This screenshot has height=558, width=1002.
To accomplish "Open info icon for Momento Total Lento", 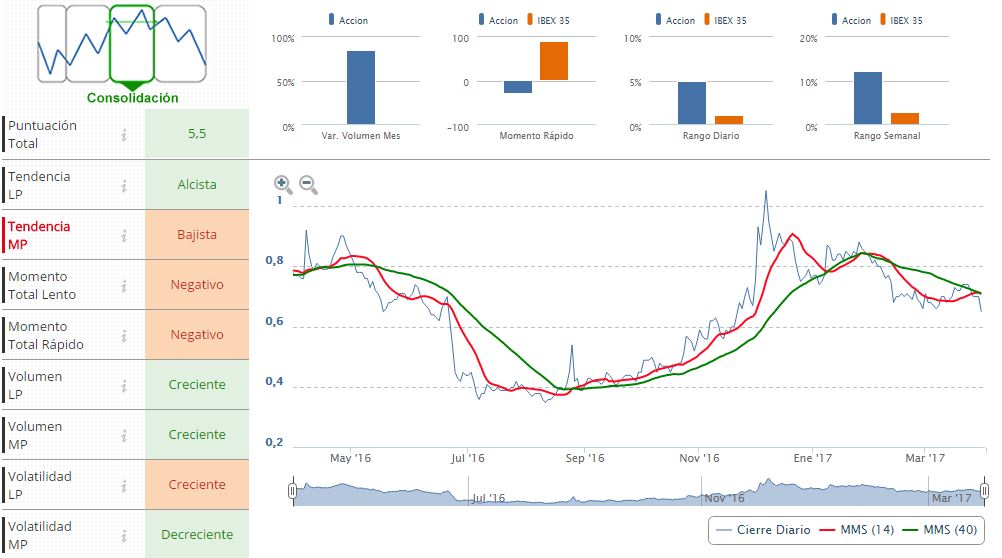I will (x=123, y=285).
